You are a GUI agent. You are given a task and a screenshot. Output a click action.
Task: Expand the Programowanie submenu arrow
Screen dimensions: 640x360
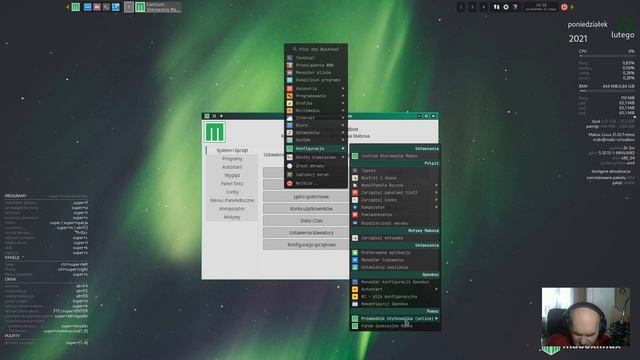point(343,96)
